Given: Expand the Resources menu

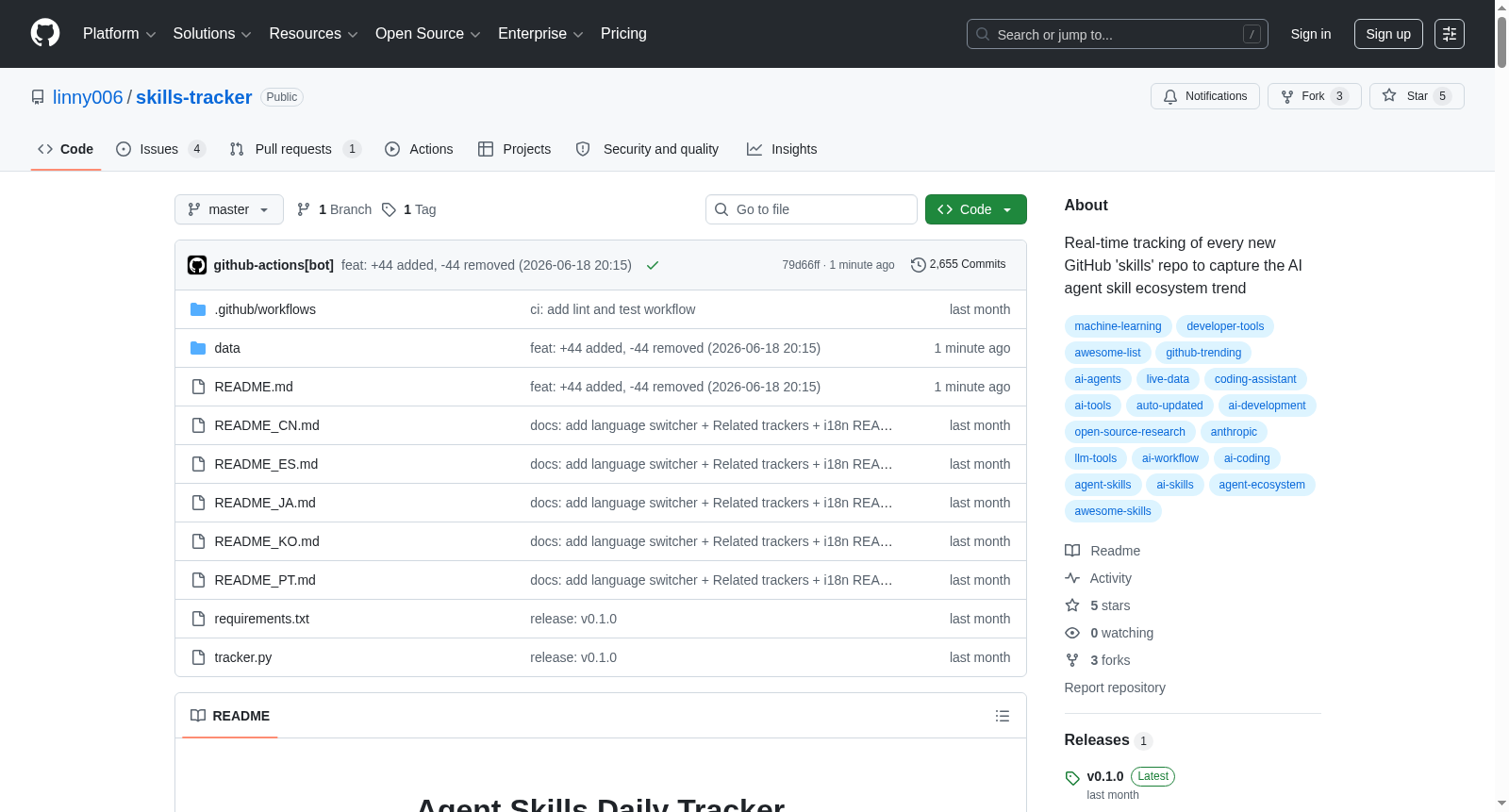Looking at the screenshot, I should click(x=313, y=34).
